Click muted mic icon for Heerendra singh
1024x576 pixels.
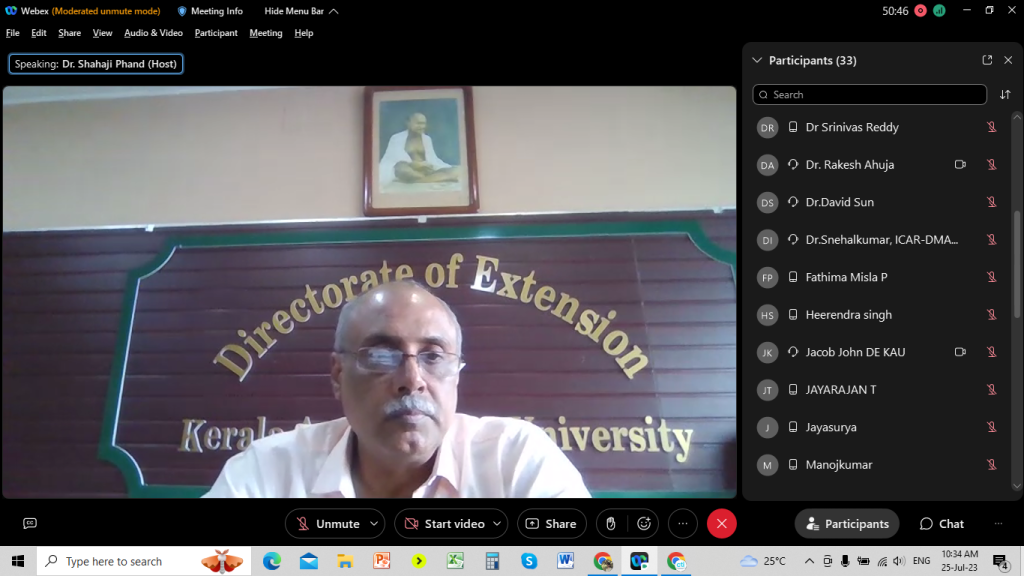pos(991,315)
